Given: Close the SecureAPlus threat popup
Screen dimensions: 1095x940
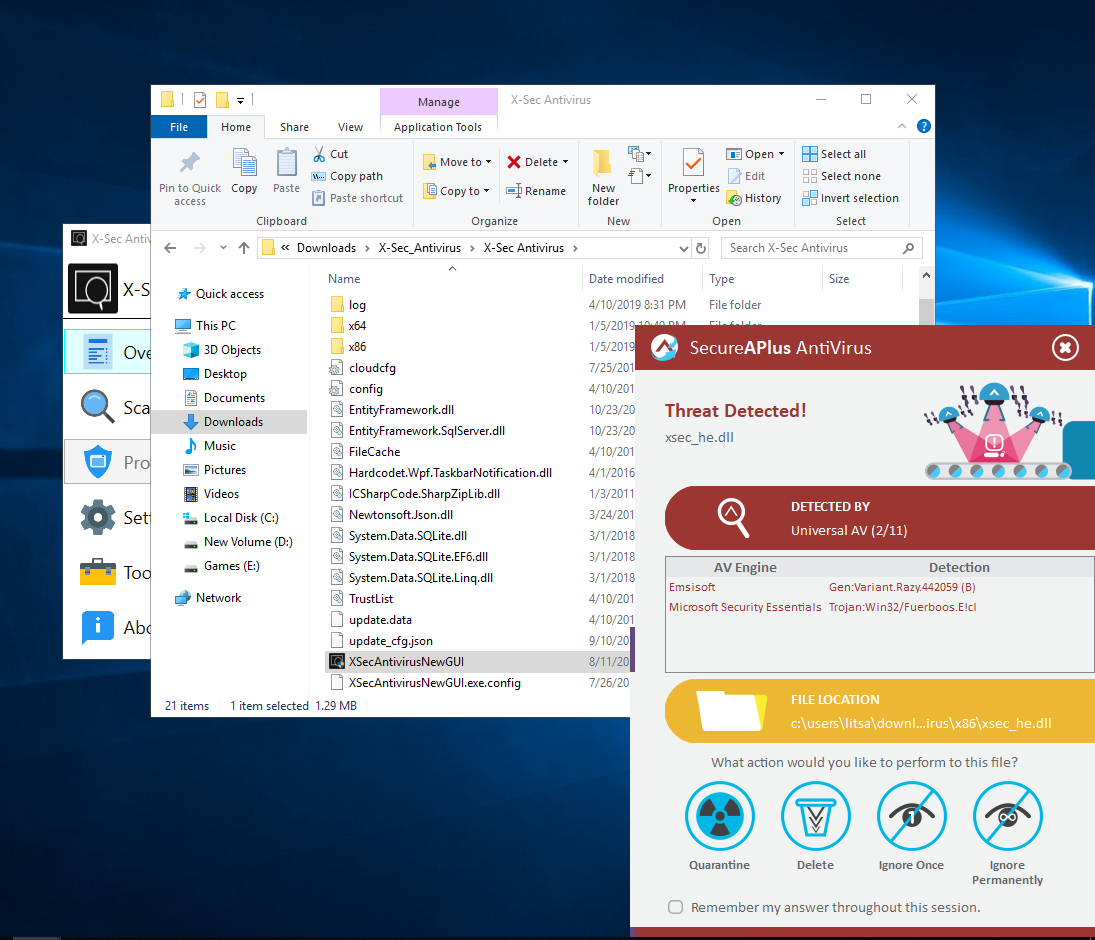Looking at the screenshot, I should pos(1065,347).
